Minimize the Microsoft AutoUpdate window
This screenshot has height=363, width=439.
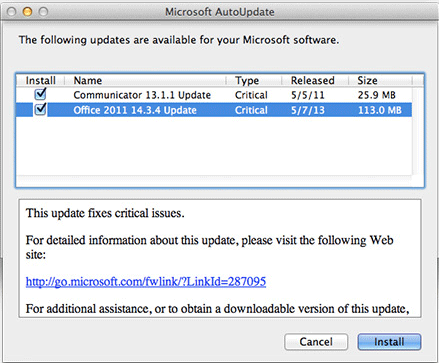tap(27, 12)
